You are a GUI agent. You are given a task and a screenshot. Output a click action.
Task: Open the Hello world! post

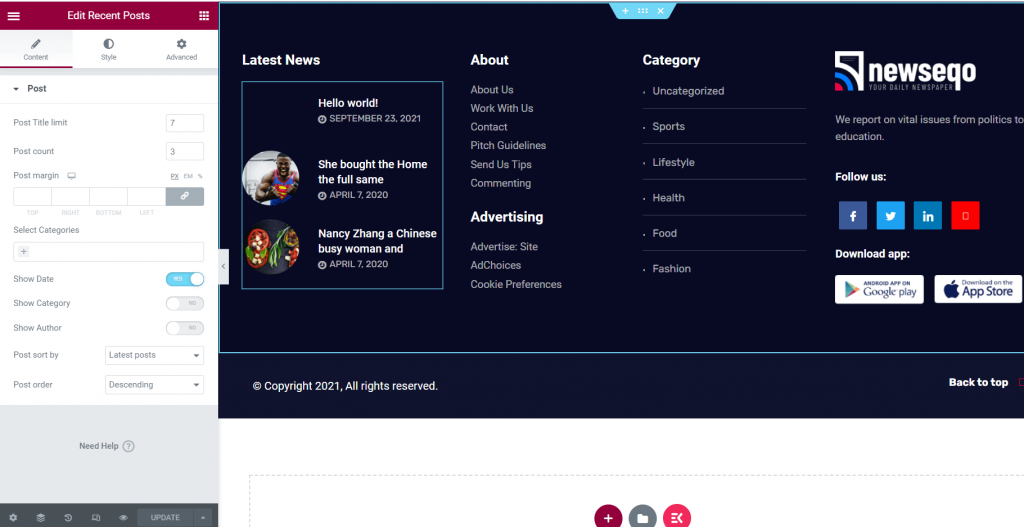(348, 103)
